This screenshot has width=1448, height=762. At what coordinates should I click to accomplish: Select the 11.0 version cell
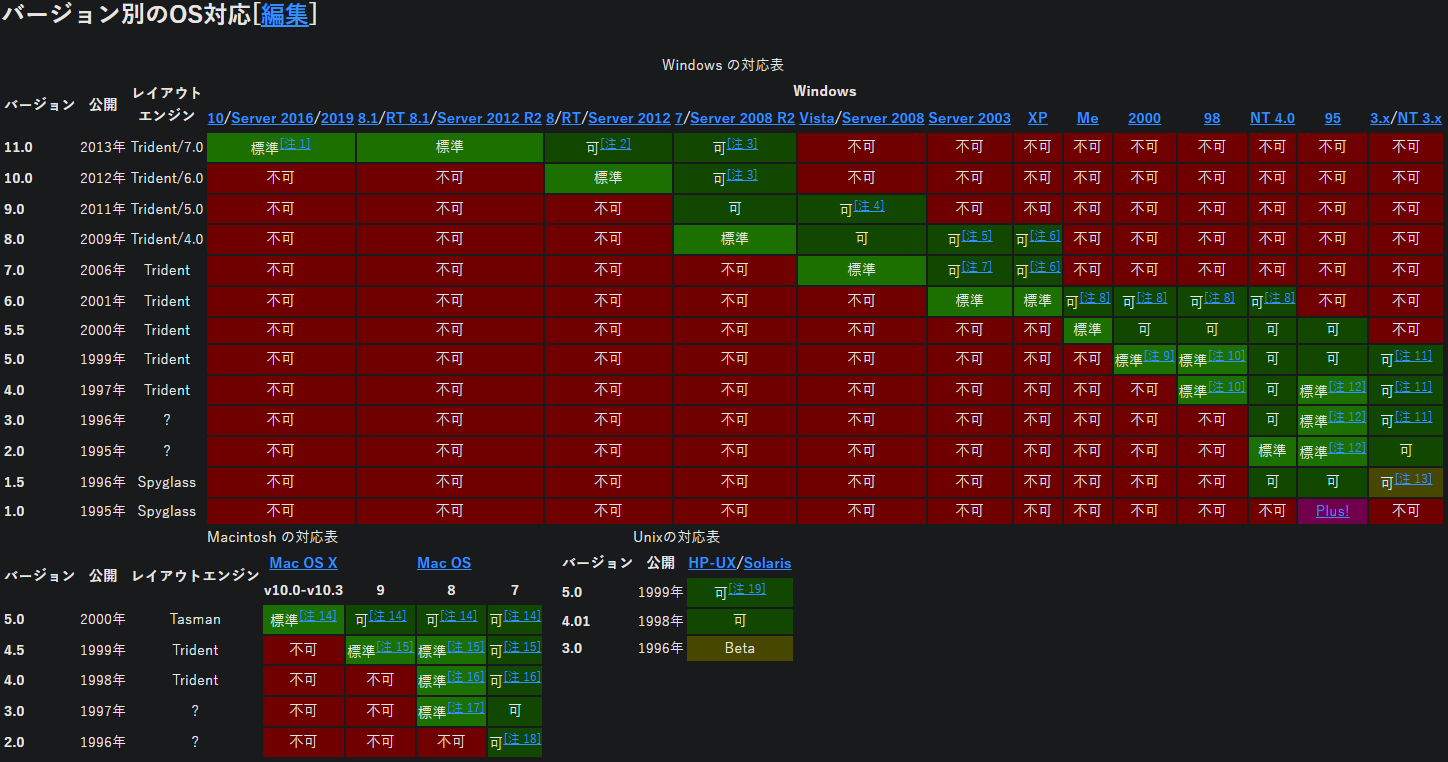click(x=19, y=147)
